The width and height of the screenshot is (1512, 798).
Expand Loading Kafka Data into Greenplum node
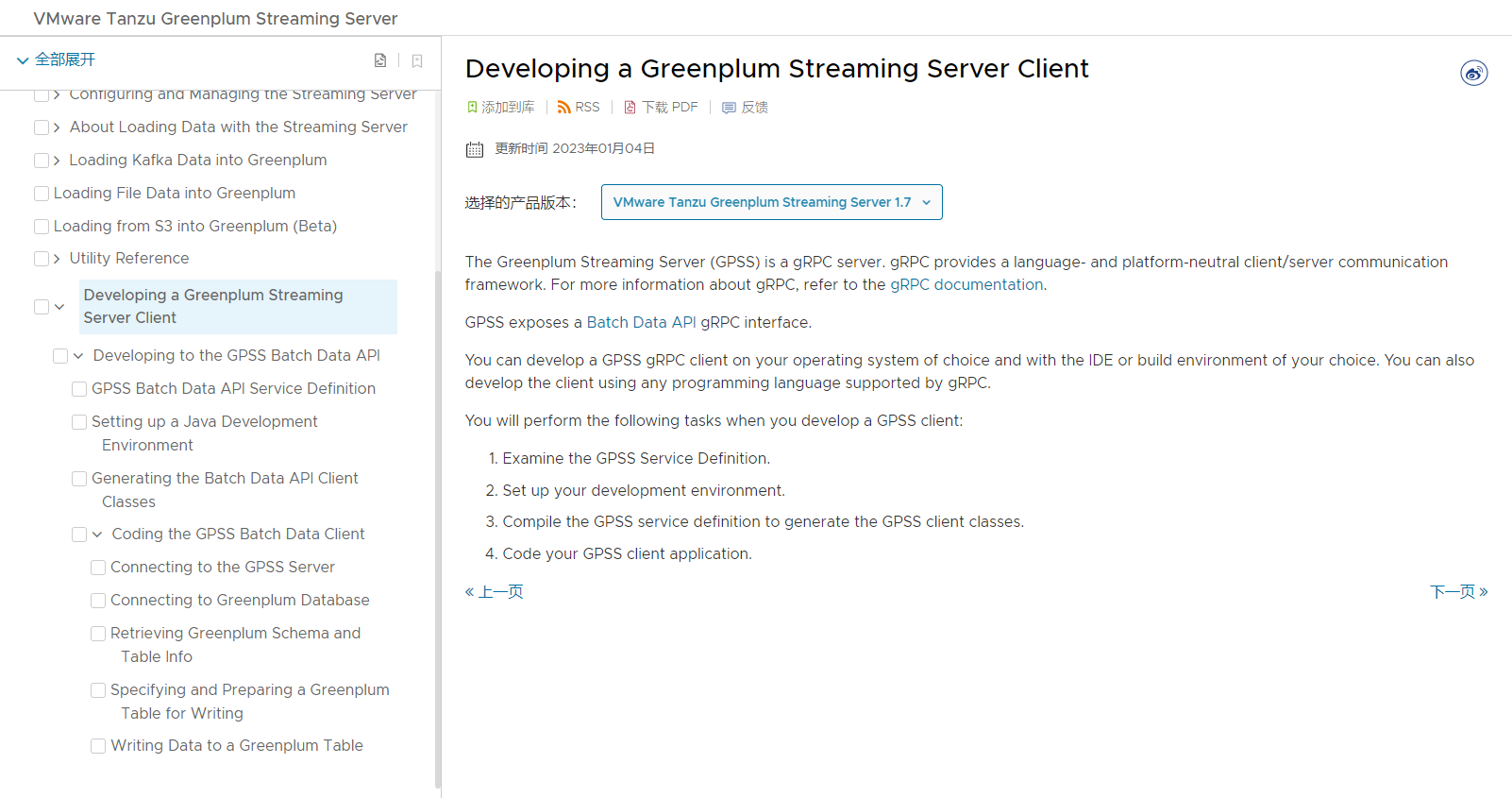click(x=58, y=161)
